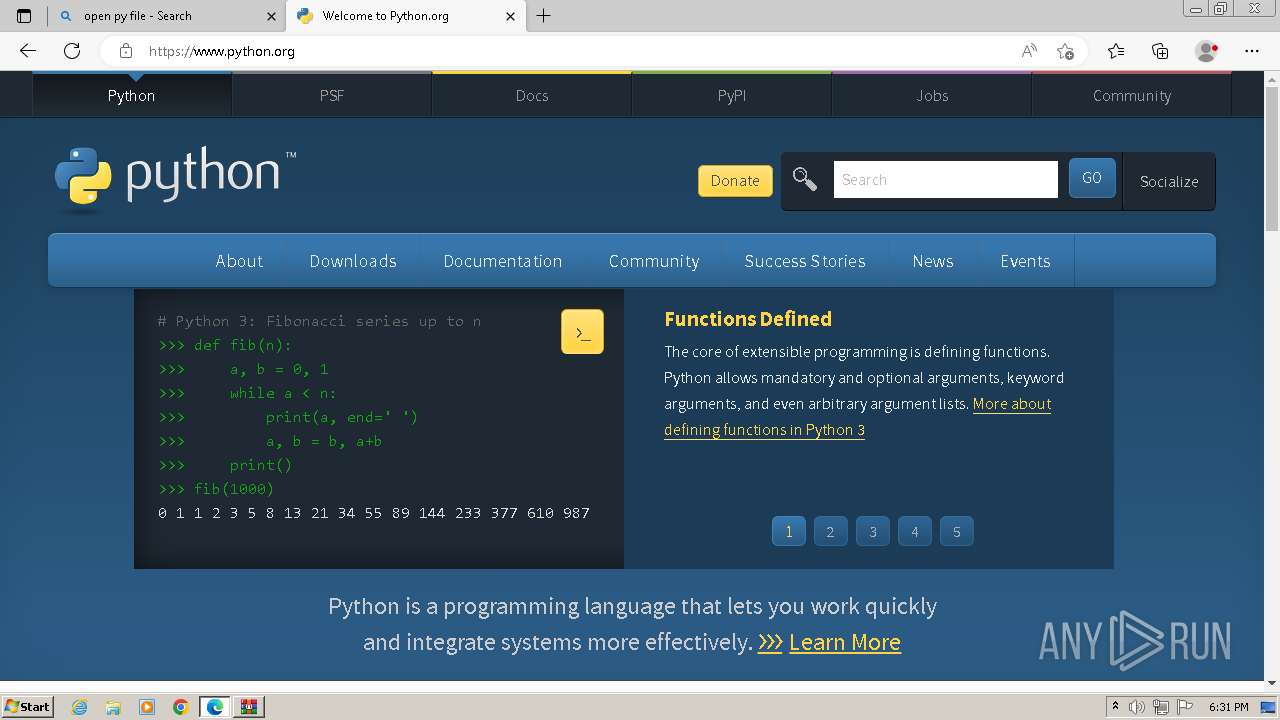Click the Donate button
1280x720 pixels.
(735, 181)
